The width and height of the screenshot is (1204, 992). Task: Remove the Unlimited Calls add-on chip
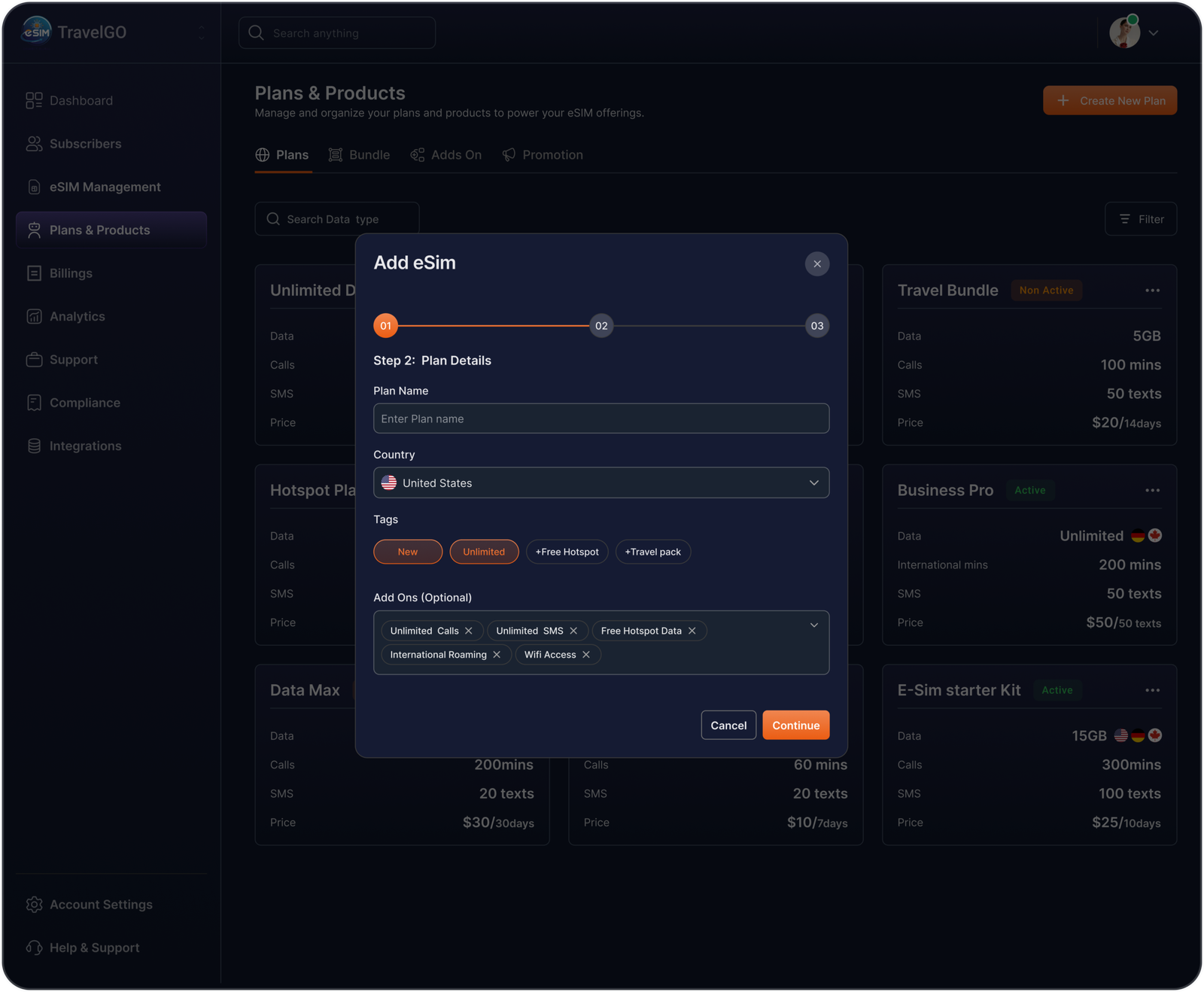coord(469,631)
